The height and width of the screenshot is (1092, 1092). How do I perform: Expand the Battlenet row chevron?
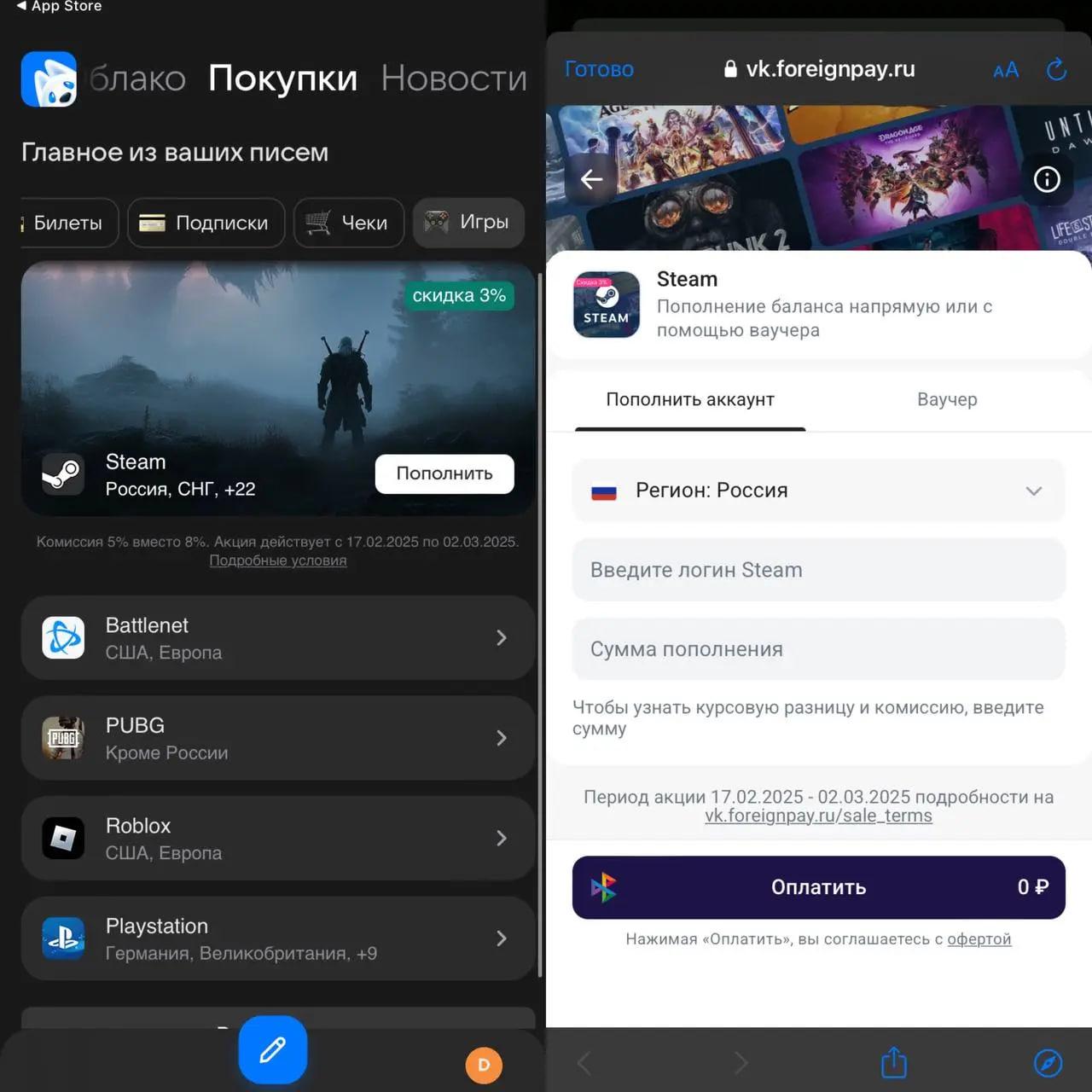(502, 637)
